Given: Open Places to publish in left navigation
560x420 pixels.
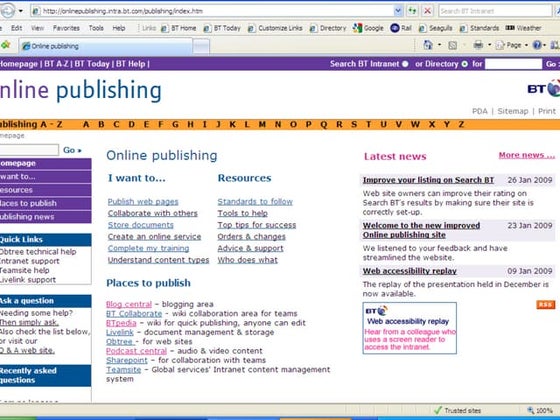Looking at the screenshot, I should 45,203.
